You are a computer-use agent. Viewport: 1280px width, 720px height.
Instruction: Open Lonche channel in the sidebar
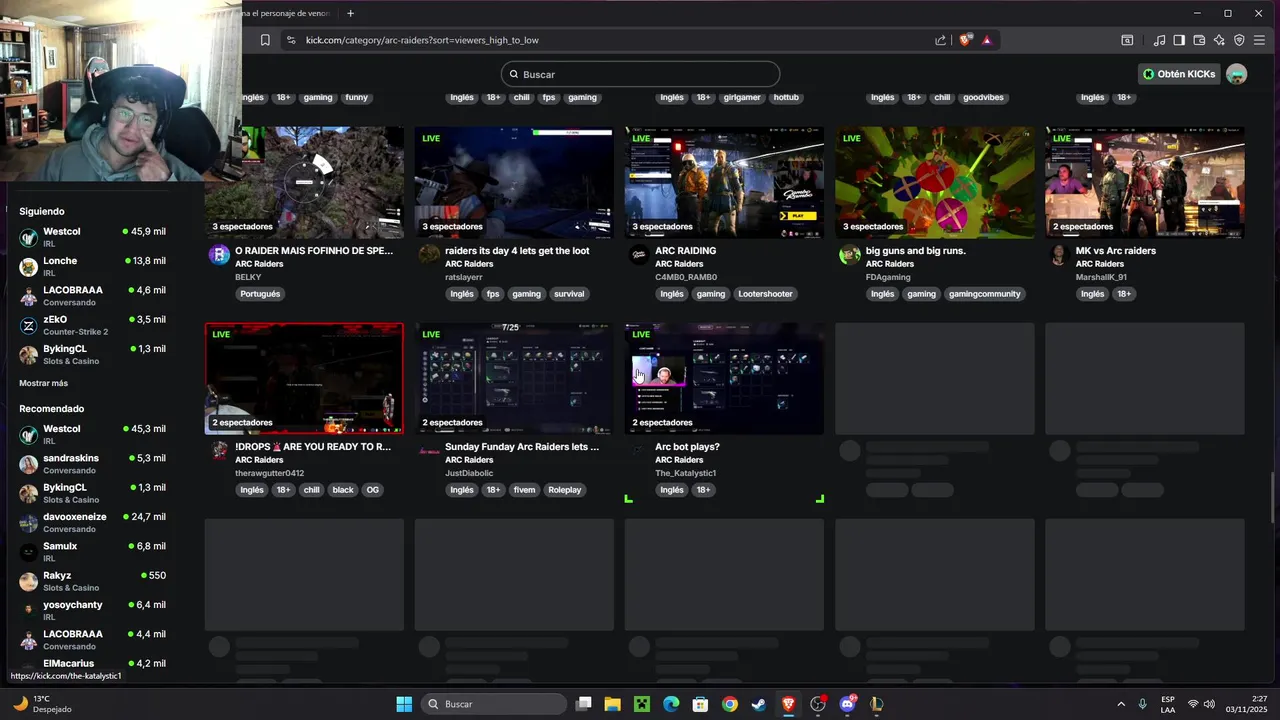[93, 266]
